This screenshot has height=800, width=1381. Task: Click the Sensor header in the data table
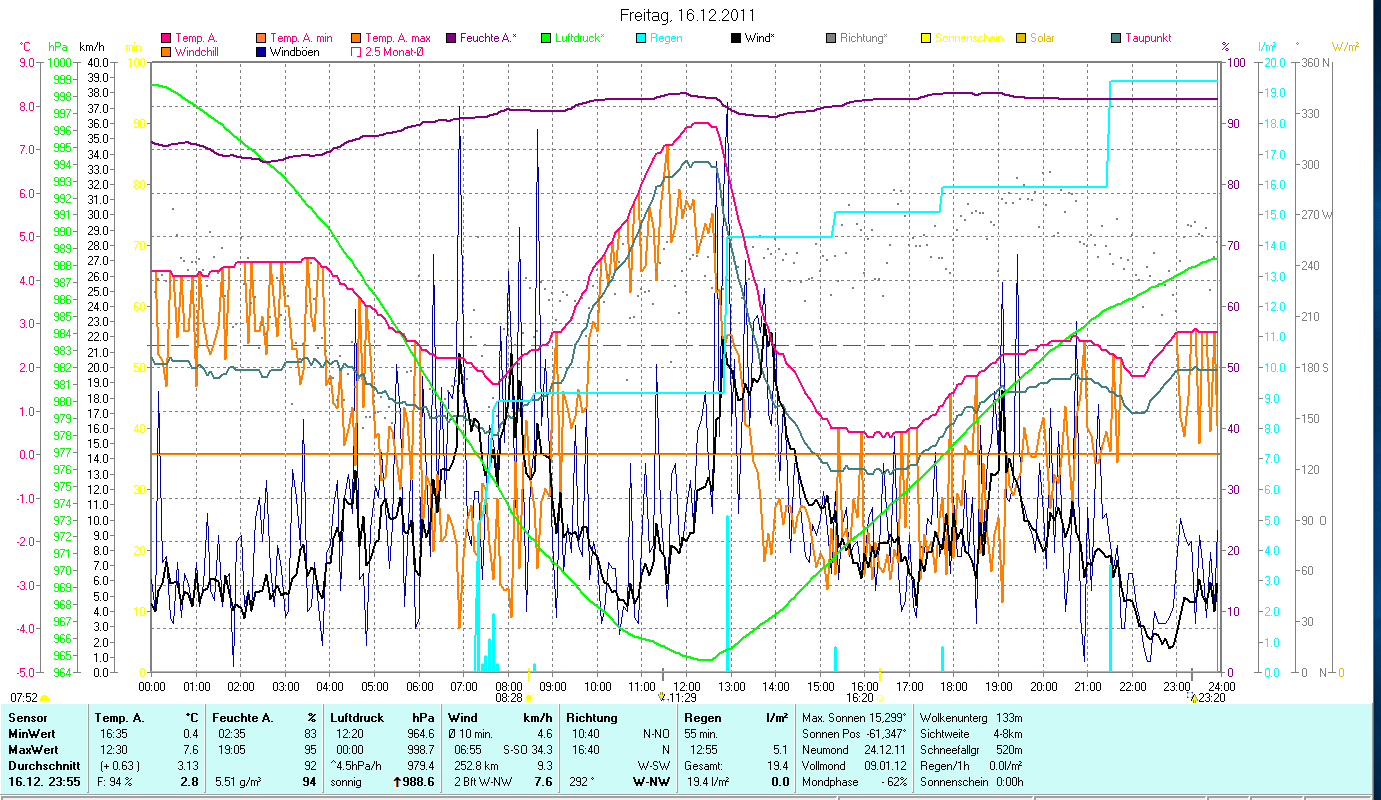(26, 717)
